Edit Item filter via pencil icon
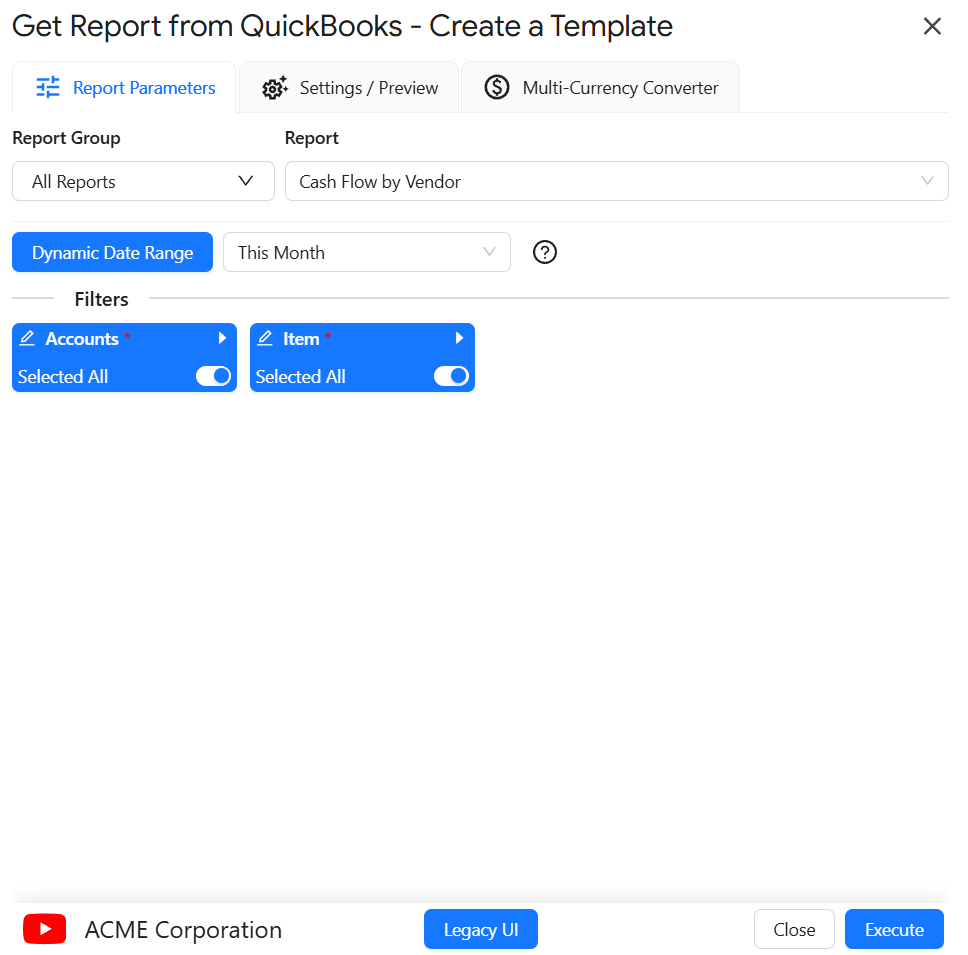 265,338
